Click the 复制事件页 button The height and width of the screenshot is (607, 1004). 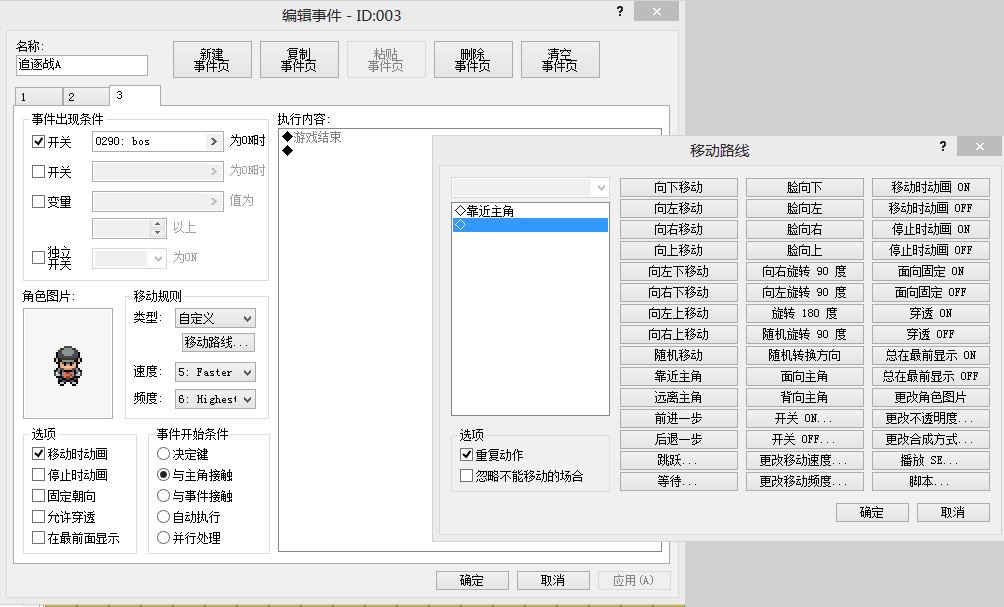point(299,60)
